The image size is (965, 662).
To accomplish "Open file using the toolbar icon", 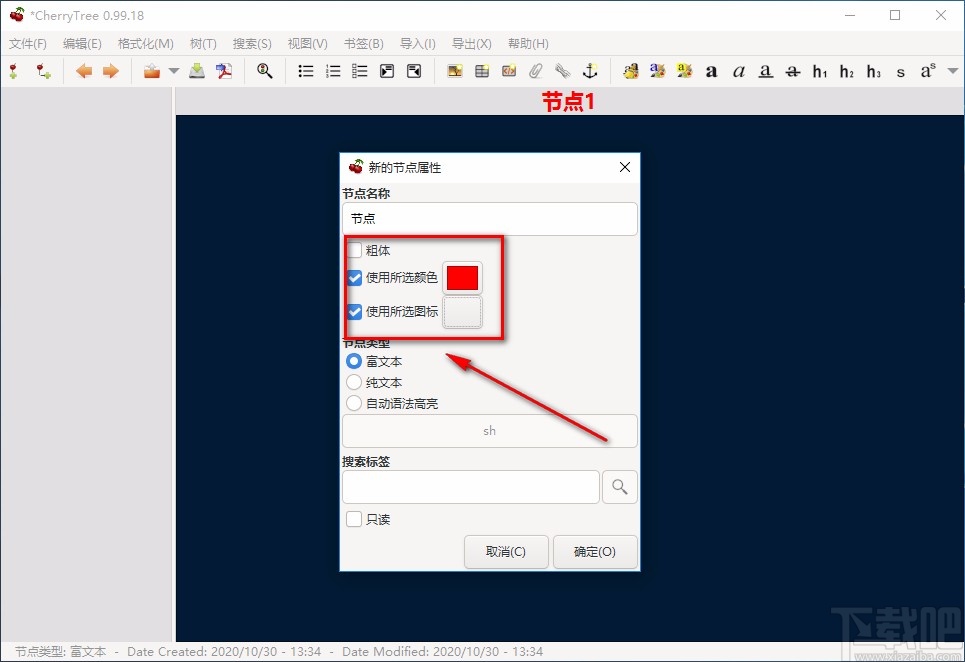I will pyautogui.click(x=151, y=71).
